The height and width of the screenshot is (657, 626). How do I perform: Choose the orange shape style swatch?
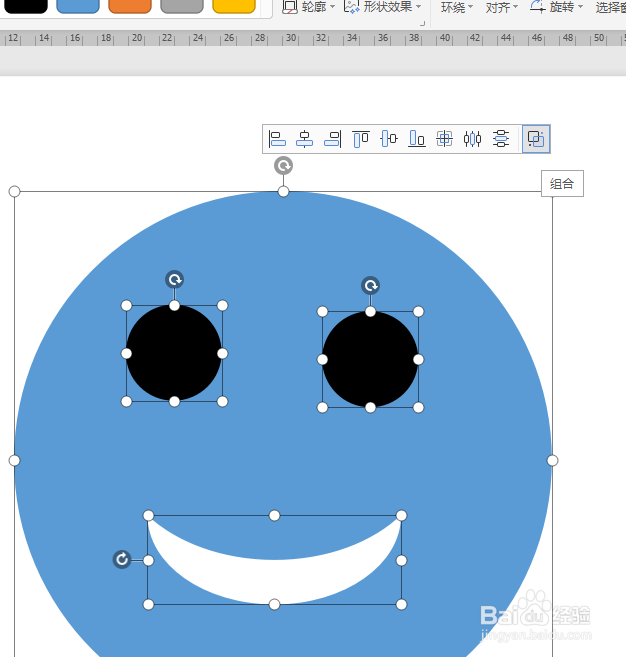pos(130,6)
